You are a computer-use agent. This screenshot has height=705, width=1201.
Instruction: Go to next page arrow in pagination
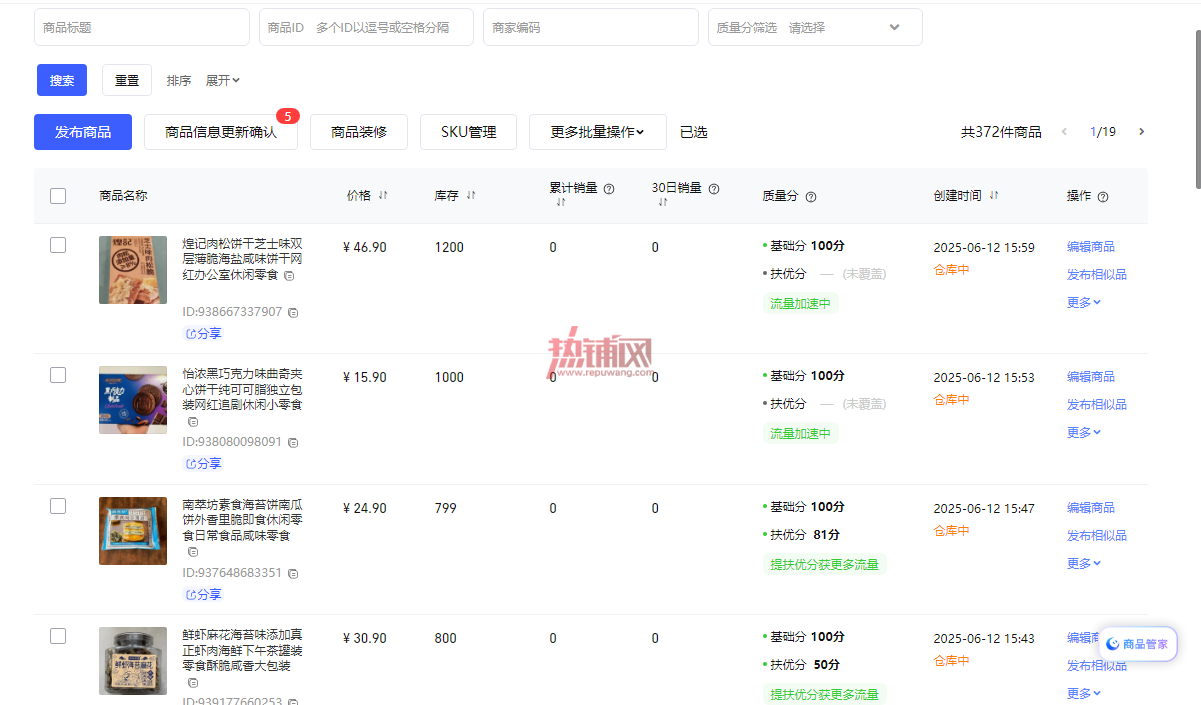tap(1141, 132)
